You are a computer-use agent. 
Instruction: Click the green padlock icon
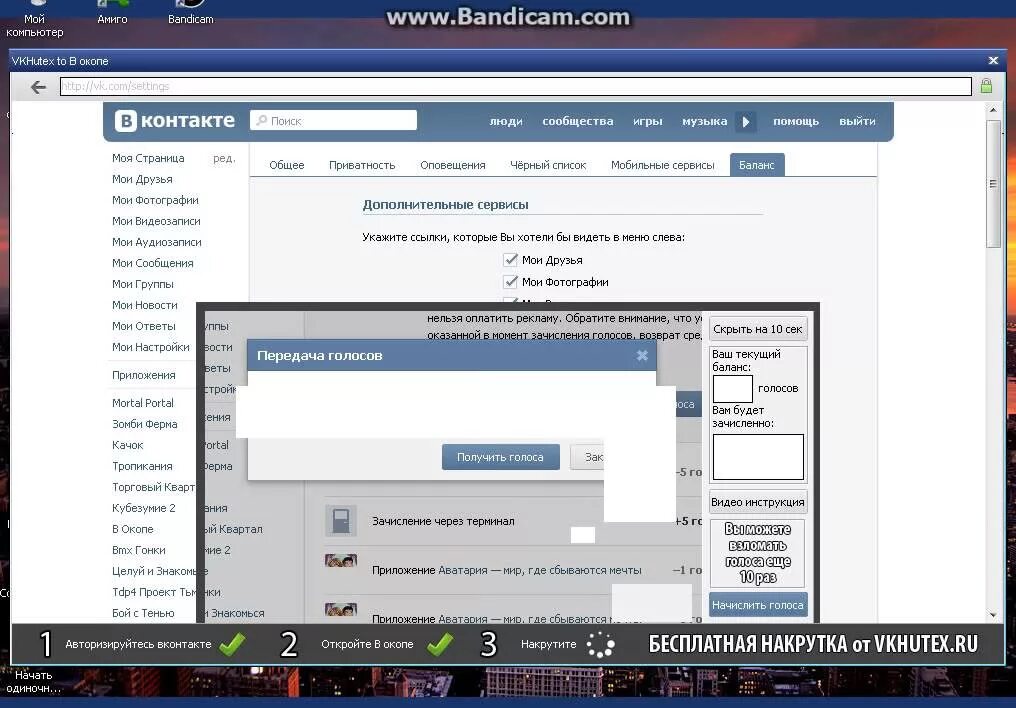(x=986, y=86)
